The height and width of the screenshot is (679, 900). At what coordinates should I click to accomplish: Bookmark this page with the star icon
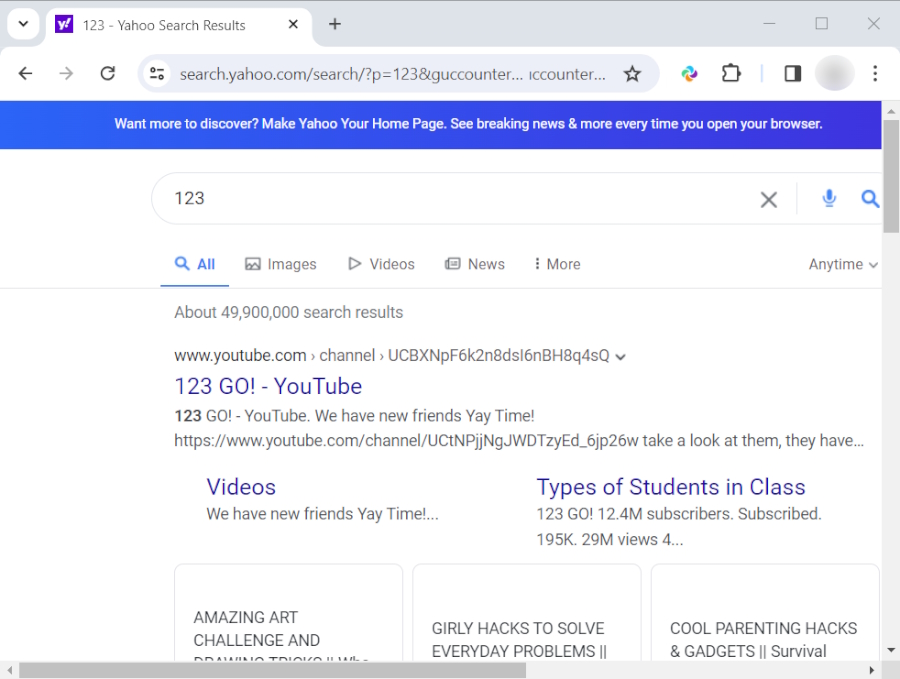click(x=634, y=73)
